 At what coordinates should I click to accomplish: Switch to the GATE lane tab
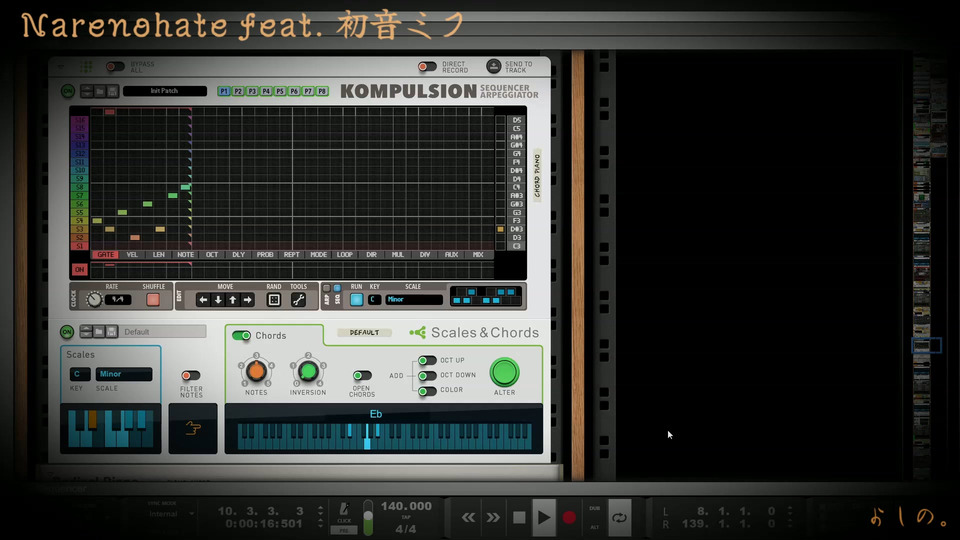[105, 255]
